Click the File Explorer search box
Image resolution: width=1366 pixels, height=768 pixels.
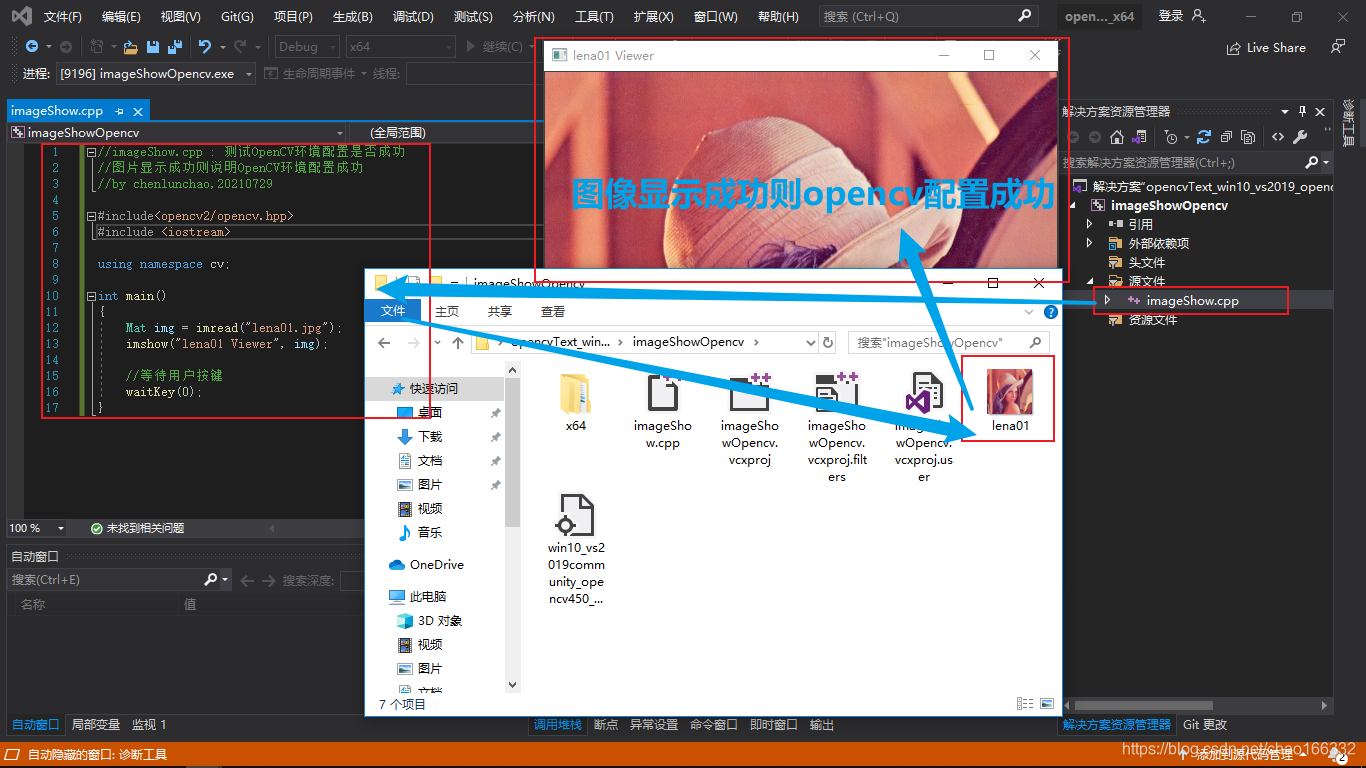point(948,343)
